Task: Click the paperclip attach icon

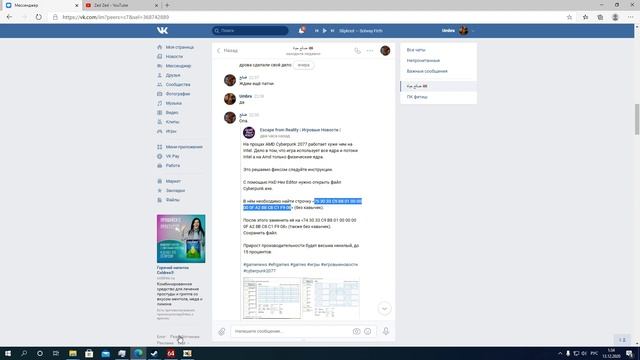Action: 222,331
